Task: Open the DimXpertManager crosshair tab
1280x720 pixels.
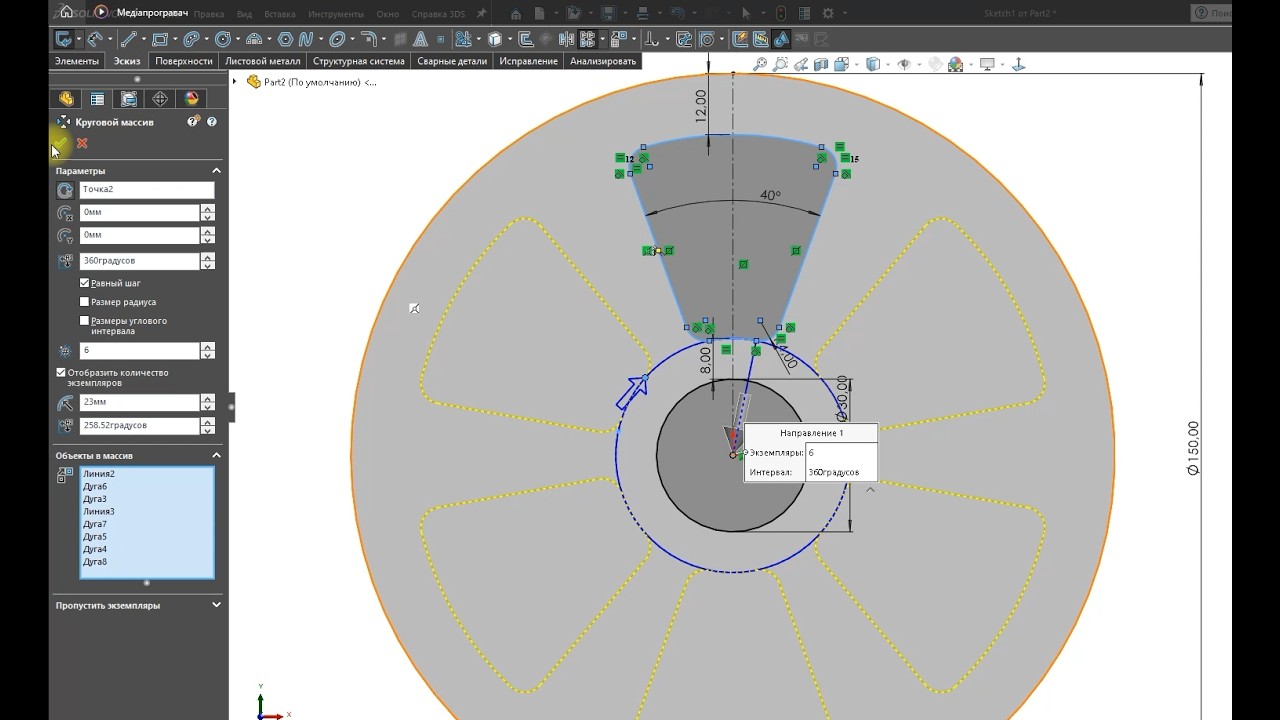Action: click(160, 99)
